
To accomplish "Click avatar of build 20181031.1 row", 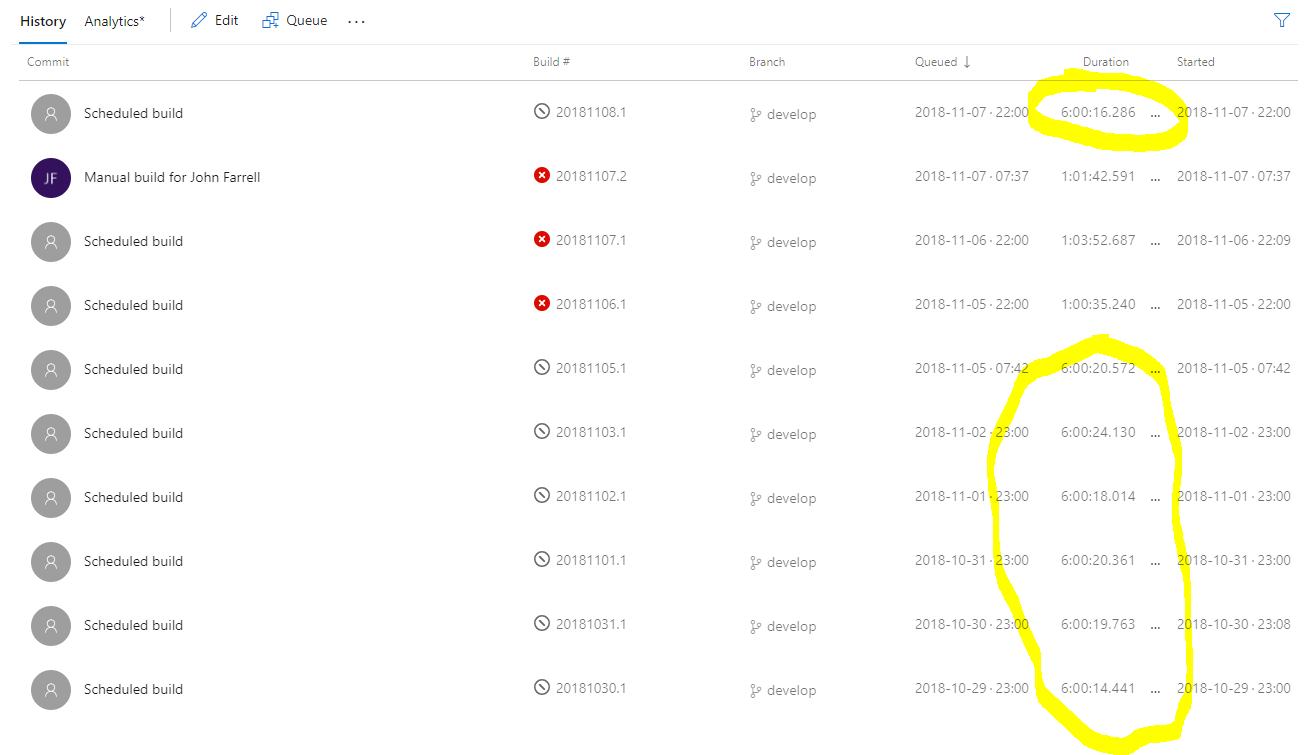I will [51, 626].
